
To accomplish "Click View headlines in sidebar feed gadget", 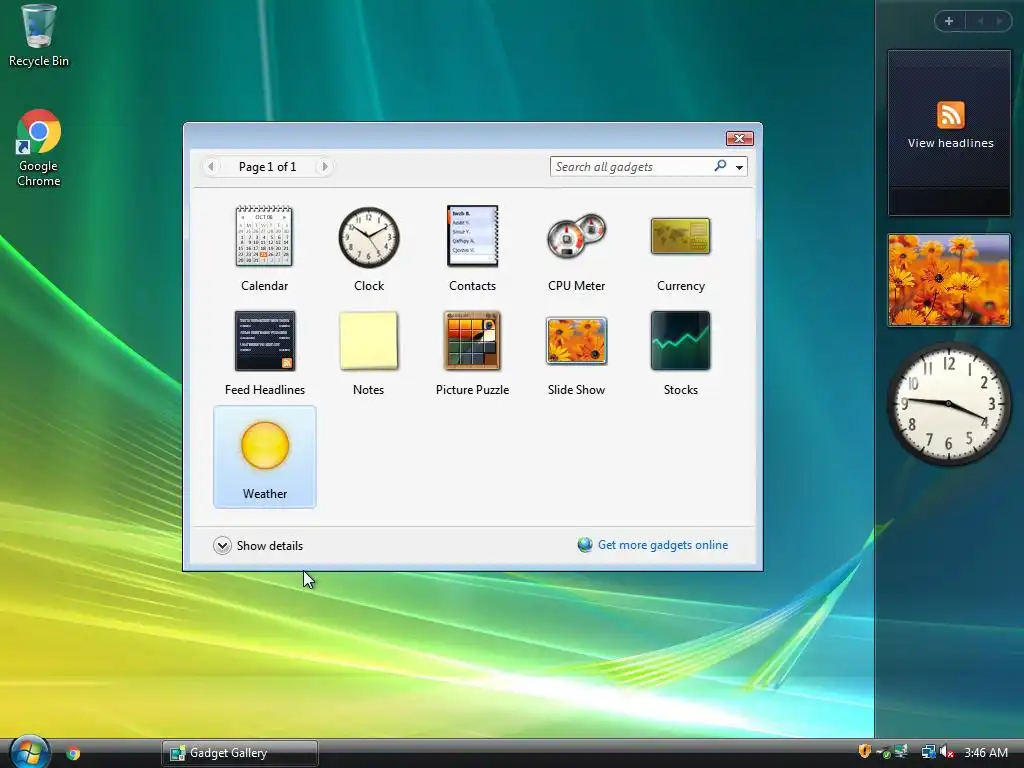I will click(x=950, y=143).
